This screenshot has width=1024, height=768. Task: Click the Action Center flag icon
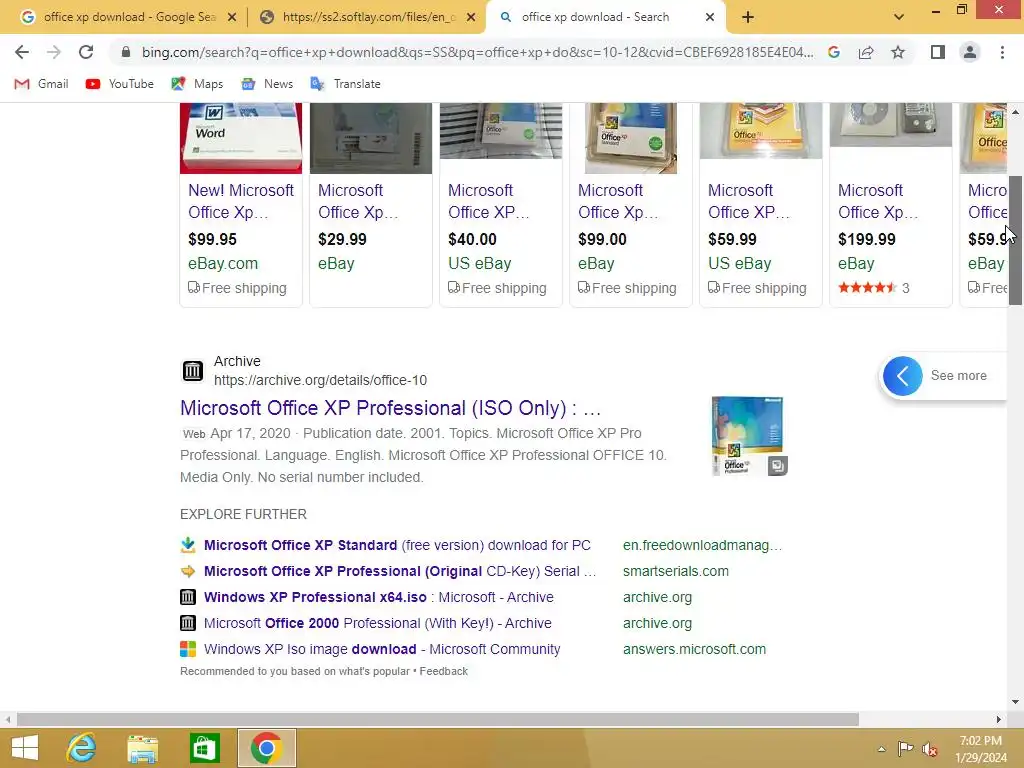(905, 749)
